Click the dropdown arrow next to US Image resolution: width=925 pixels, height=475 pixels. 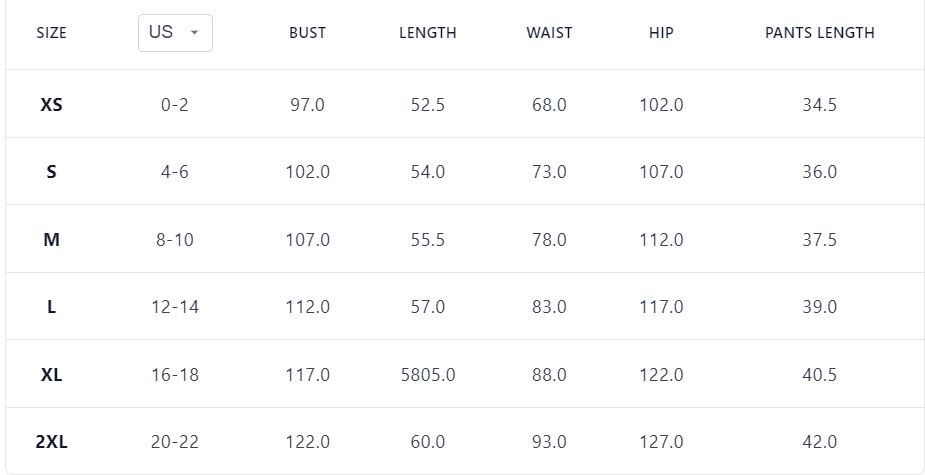[194, 32]
